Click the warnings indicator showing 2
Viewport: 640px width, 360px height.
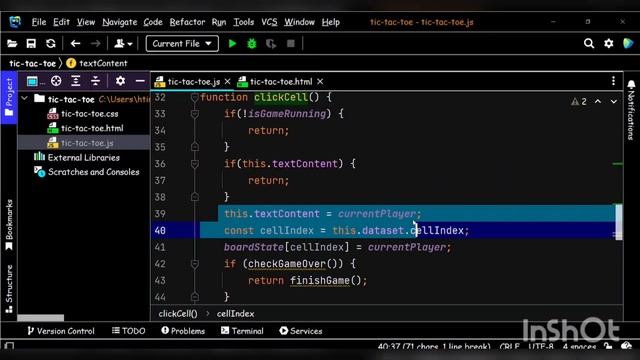pyautogui.click(x=579, y=102)
